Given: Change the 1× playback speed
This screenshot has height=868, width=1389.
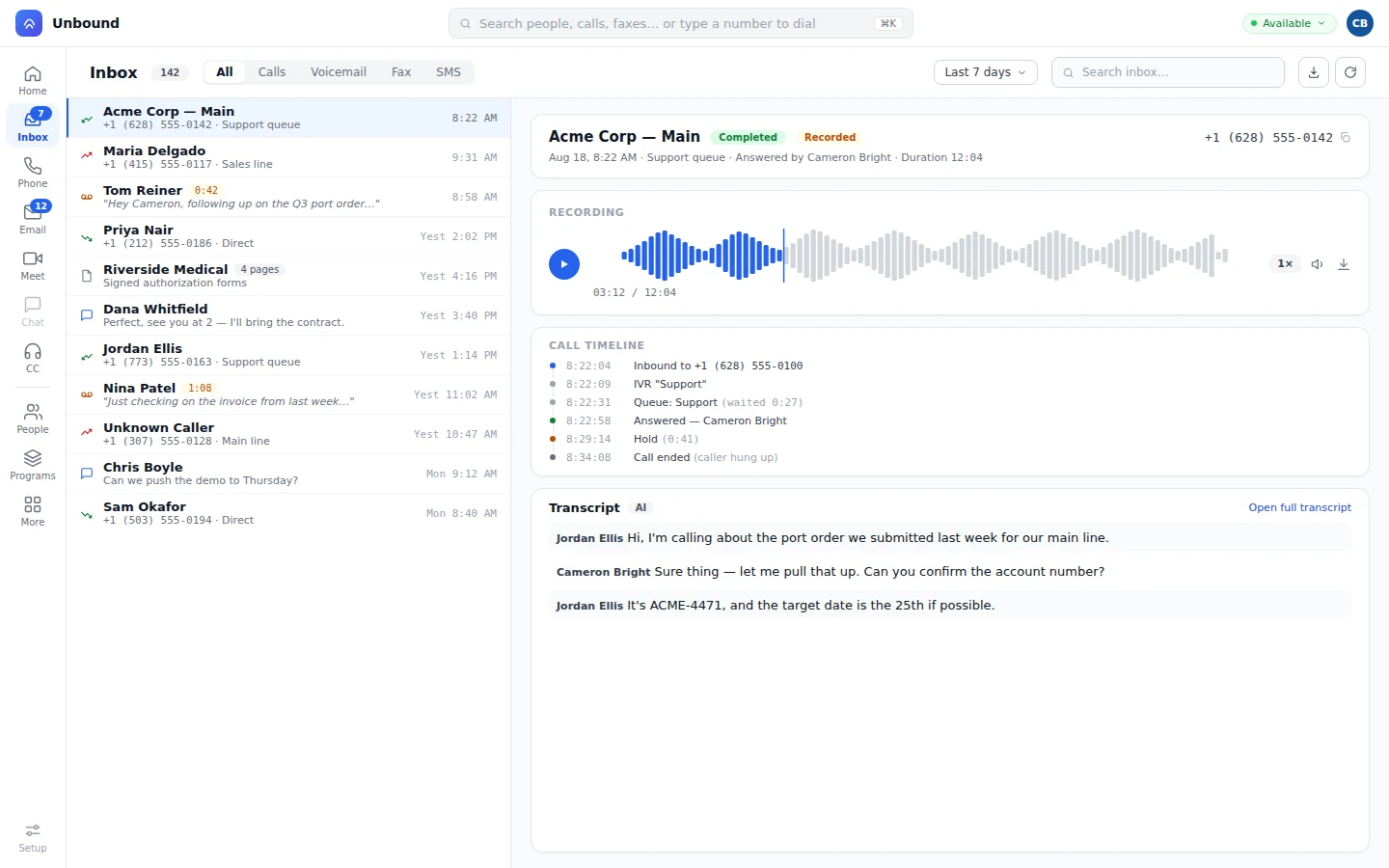Looking at the screenshot, I should point(1285,264).
